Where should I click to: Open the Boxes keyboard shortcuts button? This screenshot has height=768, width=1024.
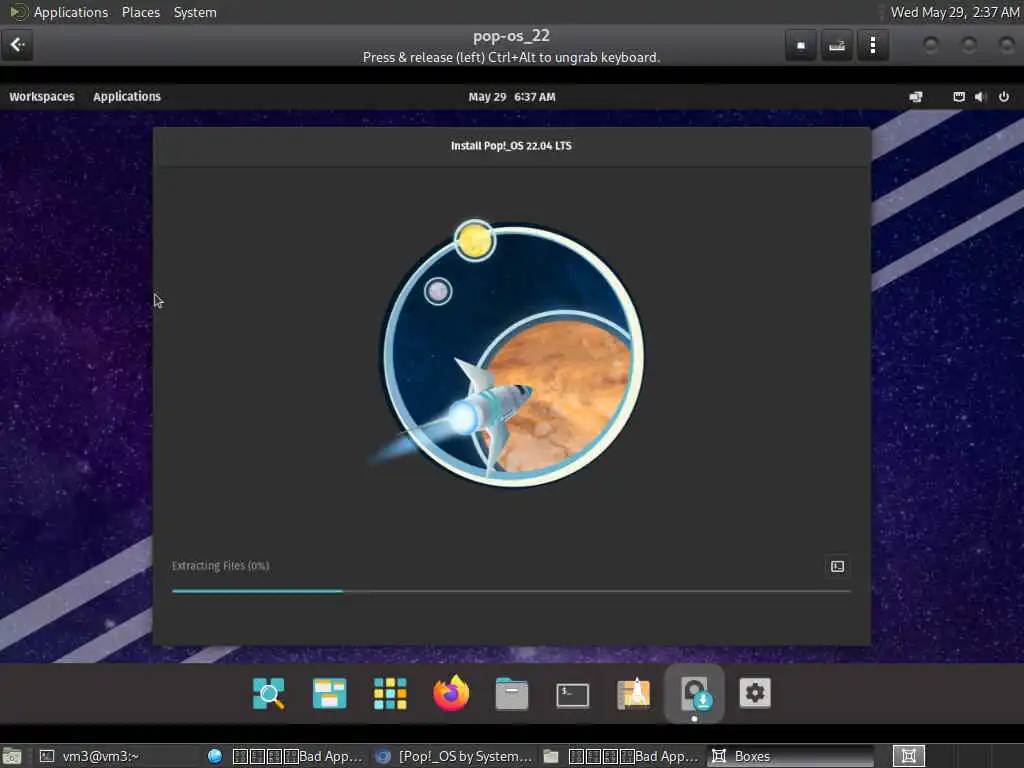coord(837,46)
